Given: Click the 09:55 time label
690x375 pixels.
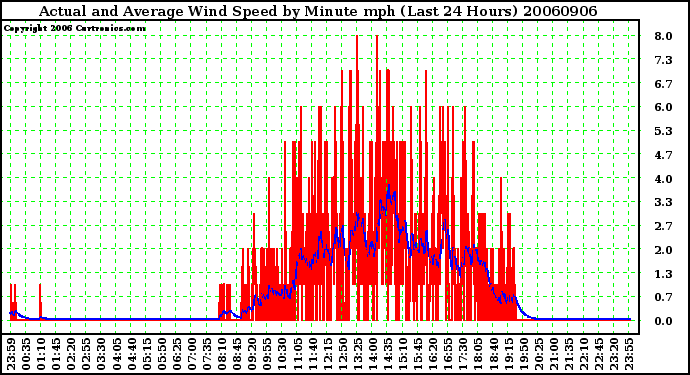Looking at the screenshot, I should [x=267, y=354].
